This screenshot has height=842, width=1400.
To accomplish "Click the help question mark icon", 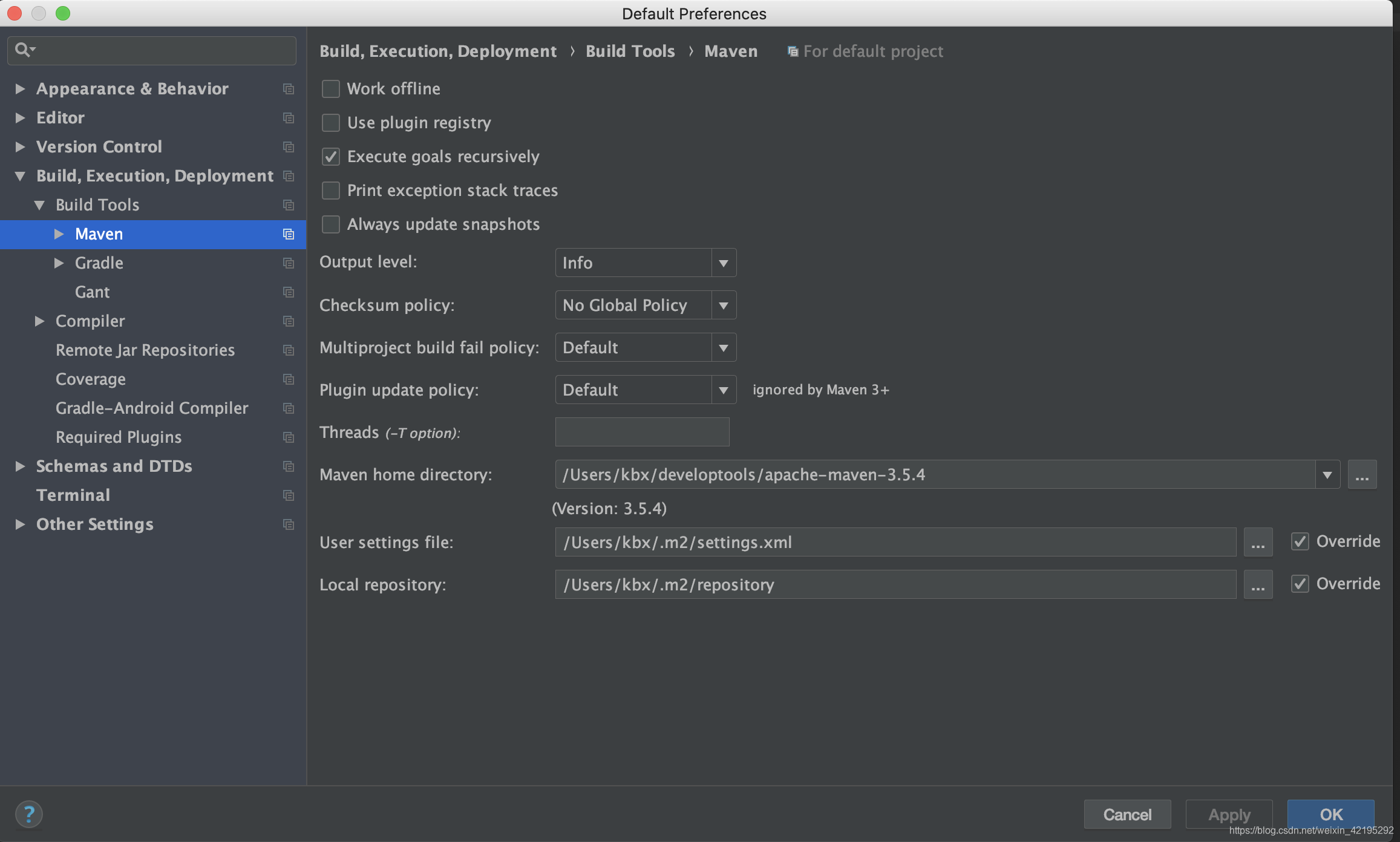I will (x=30, y=814).
